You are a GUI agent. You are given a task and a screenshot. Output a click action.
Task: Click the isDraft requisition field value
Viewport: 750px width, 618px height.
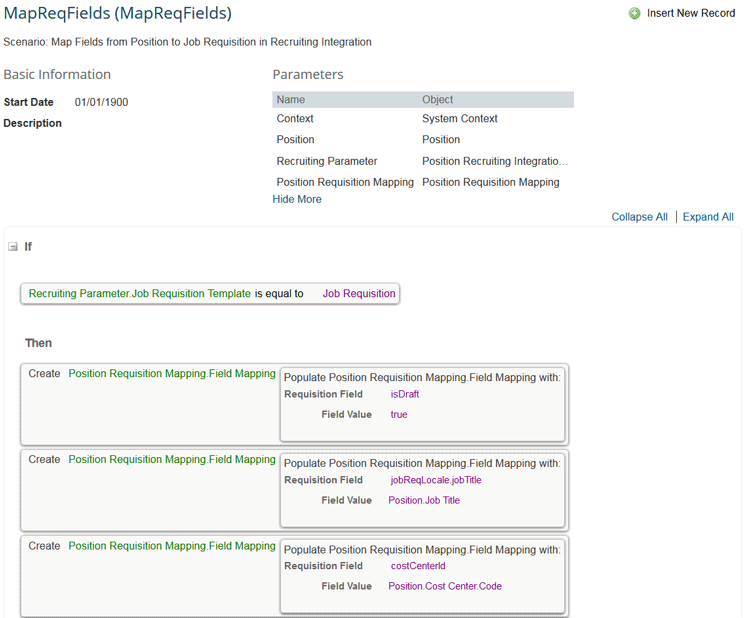pos(405,394)
